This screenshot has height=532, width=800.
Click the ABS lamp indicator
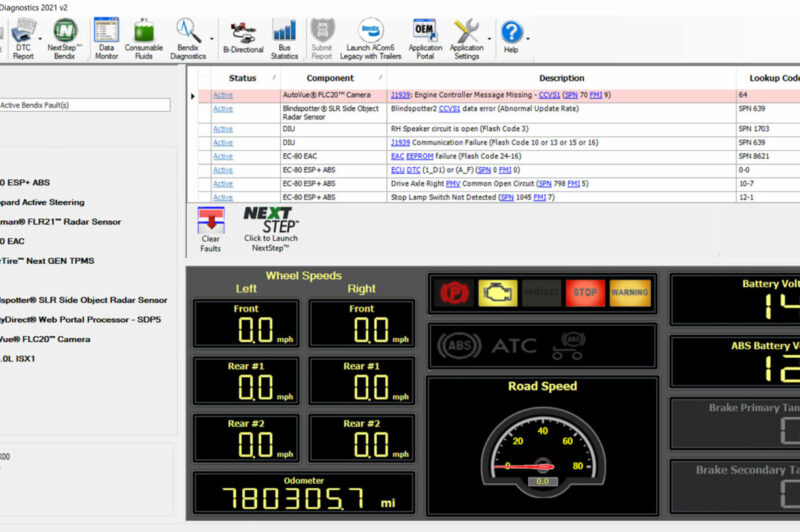459,346
